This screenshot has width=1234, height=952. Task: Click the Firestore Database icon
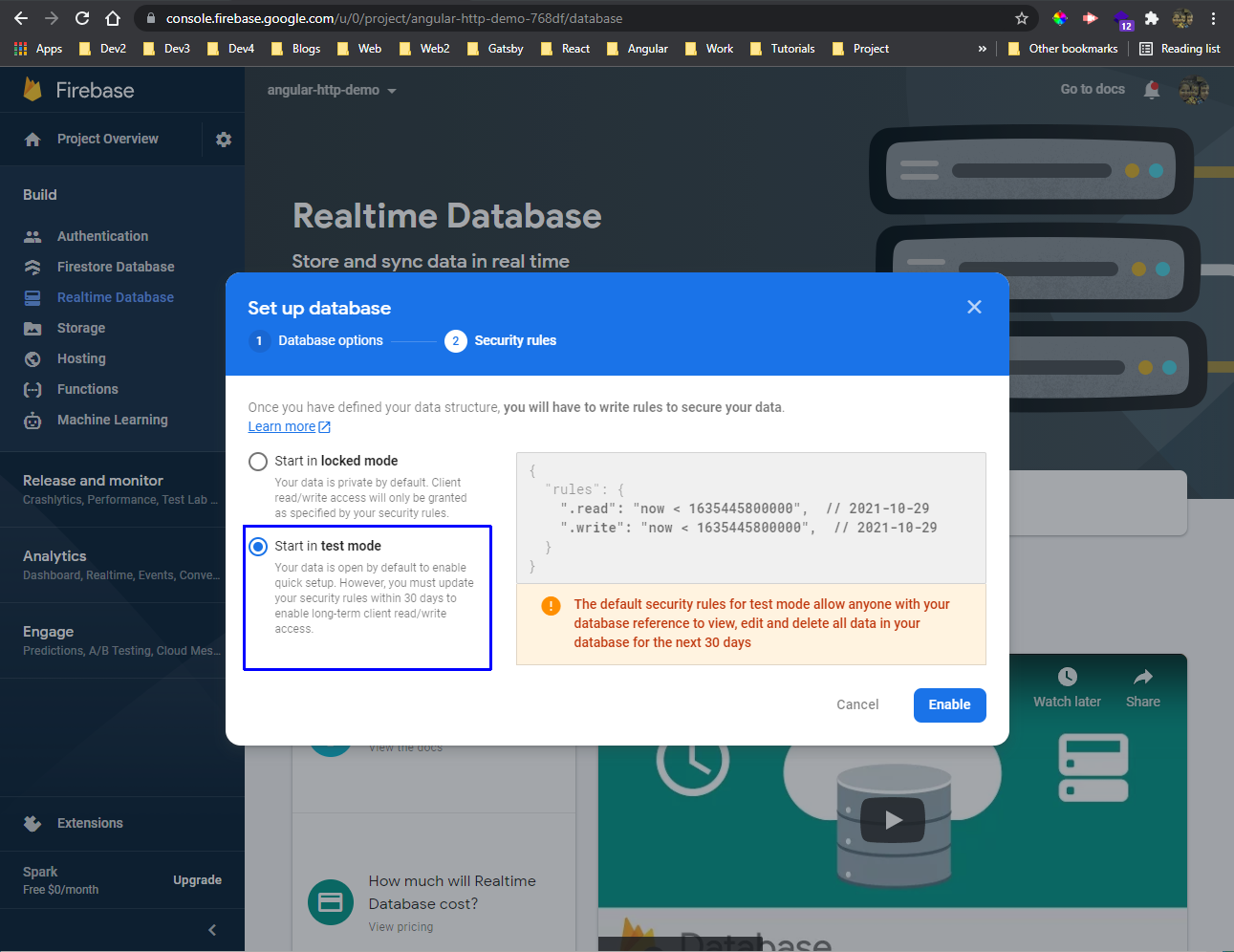pyautogui.click(x=32, y=267)
